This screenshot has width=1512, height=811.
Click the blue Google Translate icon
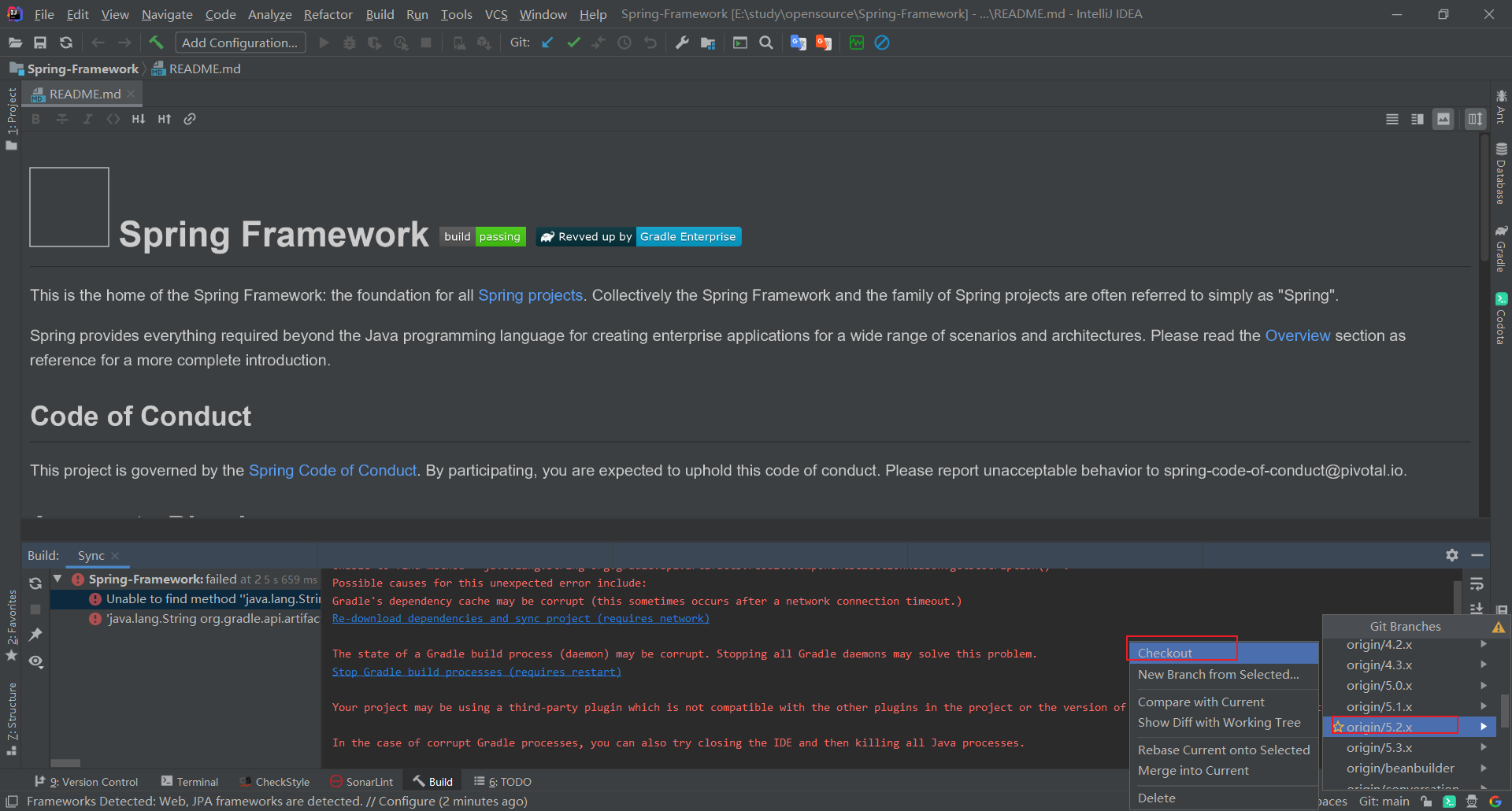[x=799, y=43]
